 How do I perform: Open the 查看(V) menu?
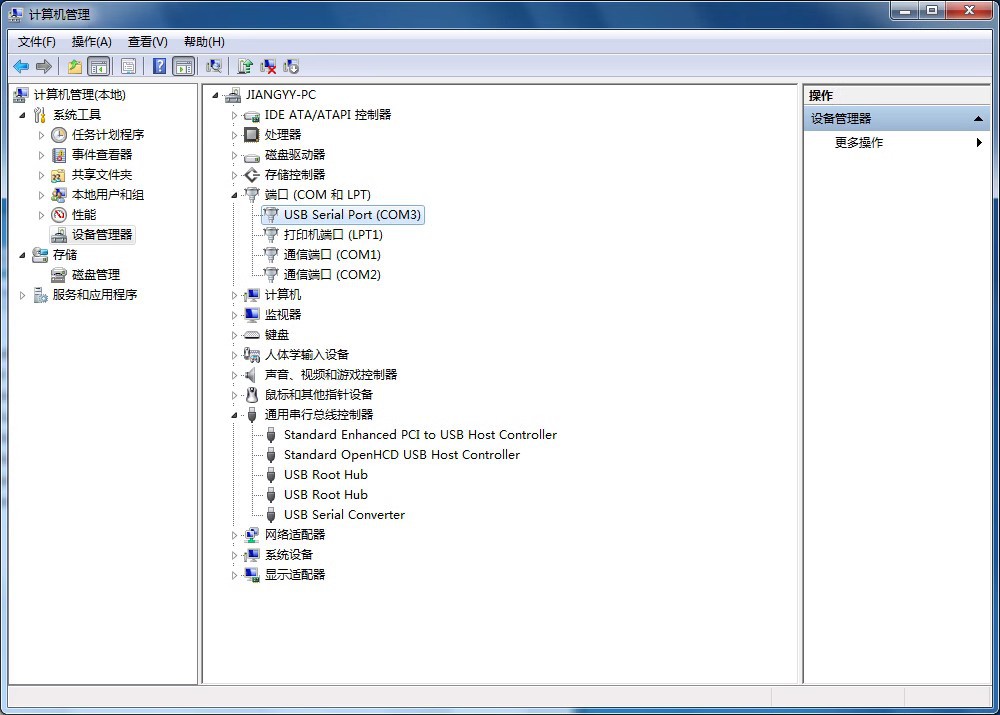coord(147,41)
